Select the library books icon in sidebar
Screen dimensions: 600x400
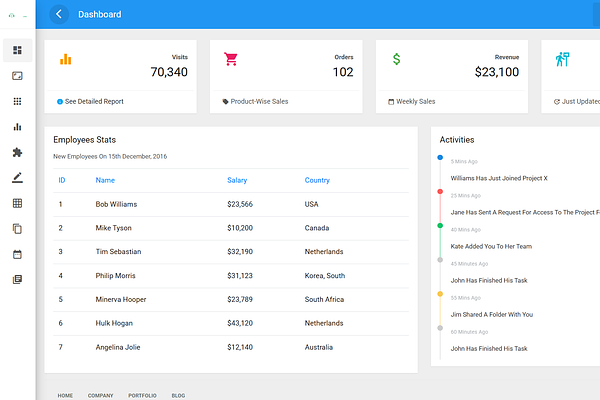click(x=17, y=279)
